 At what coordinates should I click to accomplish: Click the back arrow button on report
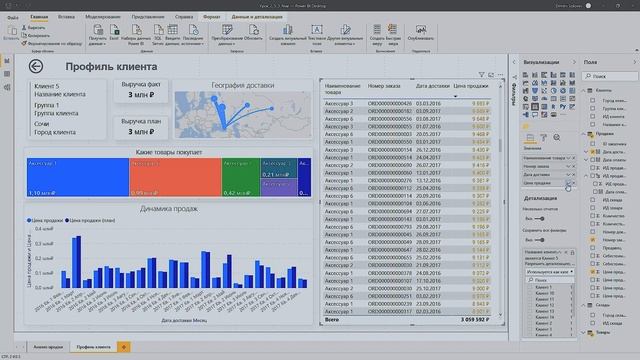[x=36, y=66]
